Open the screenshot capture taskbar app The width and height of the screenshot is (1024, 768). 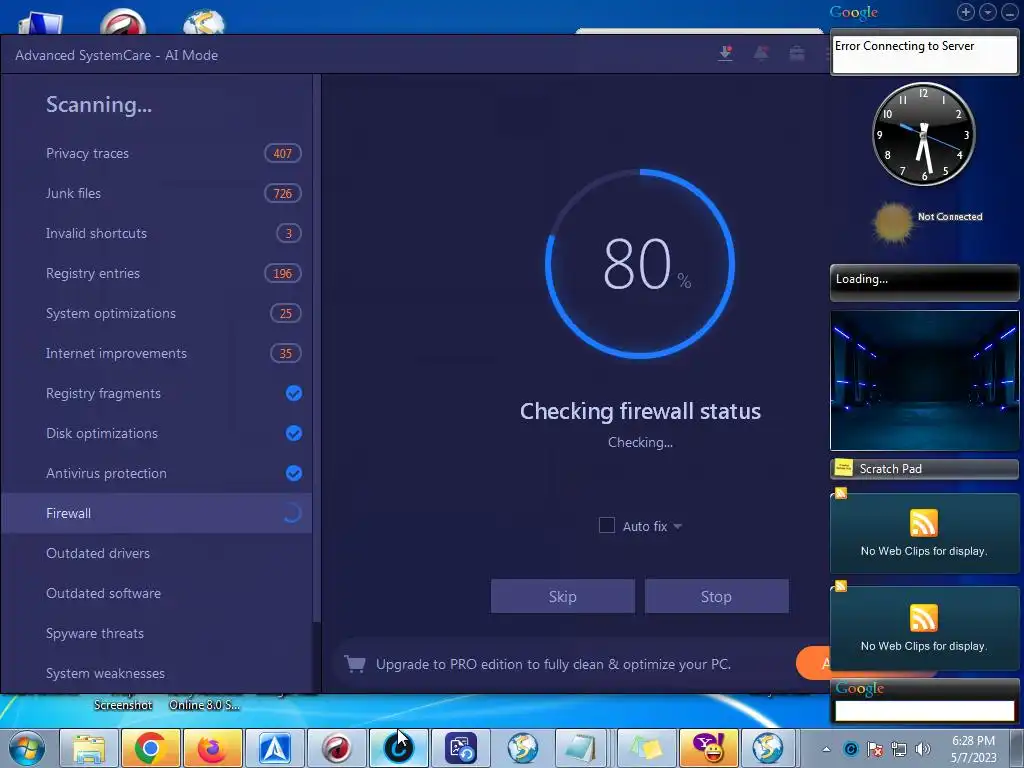tap(460, 748)
